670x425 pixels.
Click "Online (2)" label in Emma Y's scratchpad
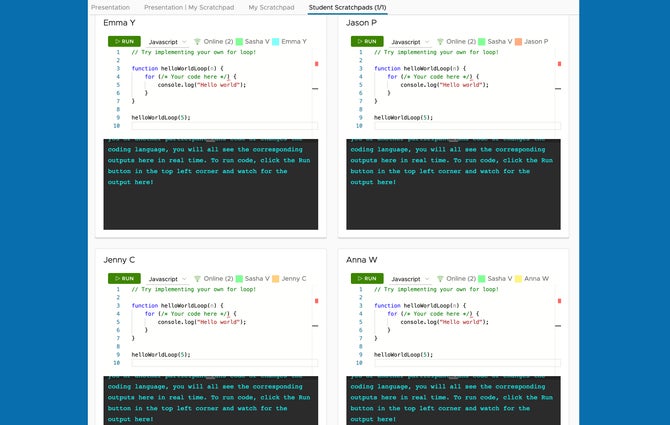point(218,41)
